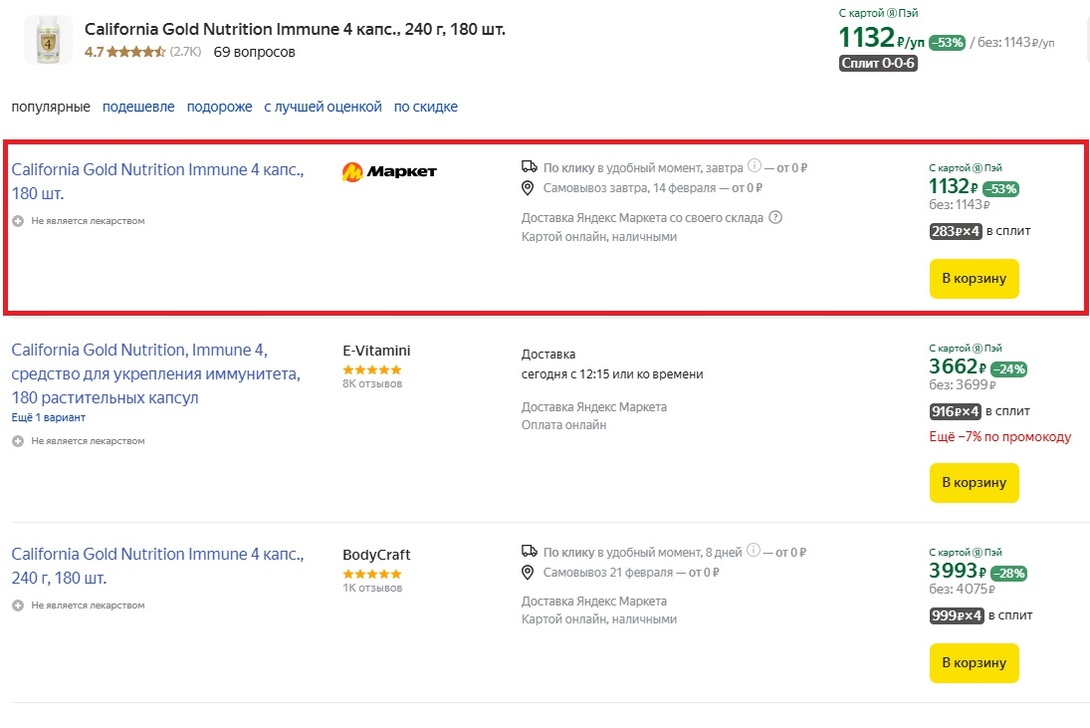Click the BodyCraft five-star rating
Screen dimensions: 1090x728
(x=372, y=574)
